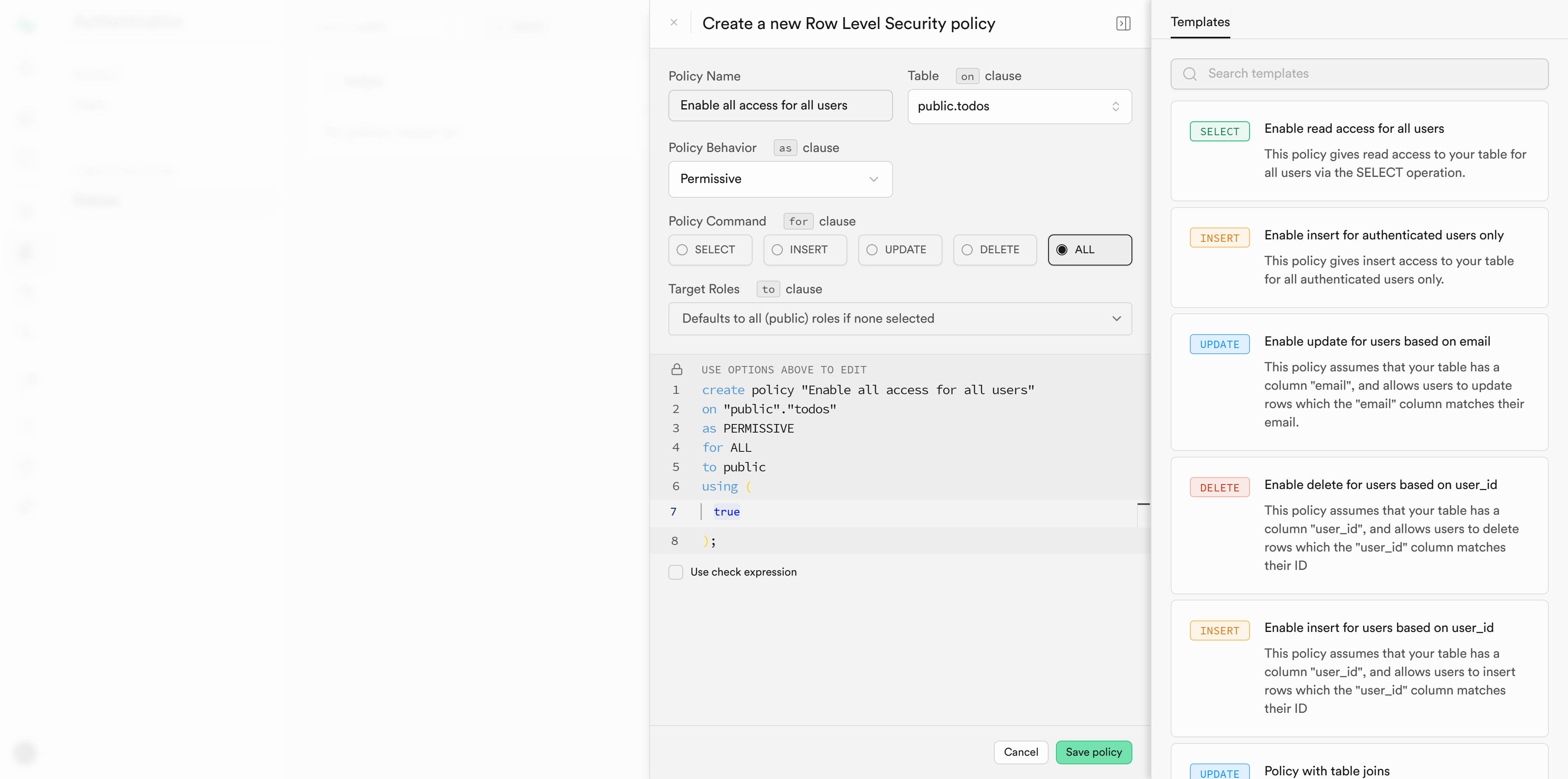Click the lock icon above the SQL preview
This screenshot has width=1568, height=779.
[x=677, y=368]
